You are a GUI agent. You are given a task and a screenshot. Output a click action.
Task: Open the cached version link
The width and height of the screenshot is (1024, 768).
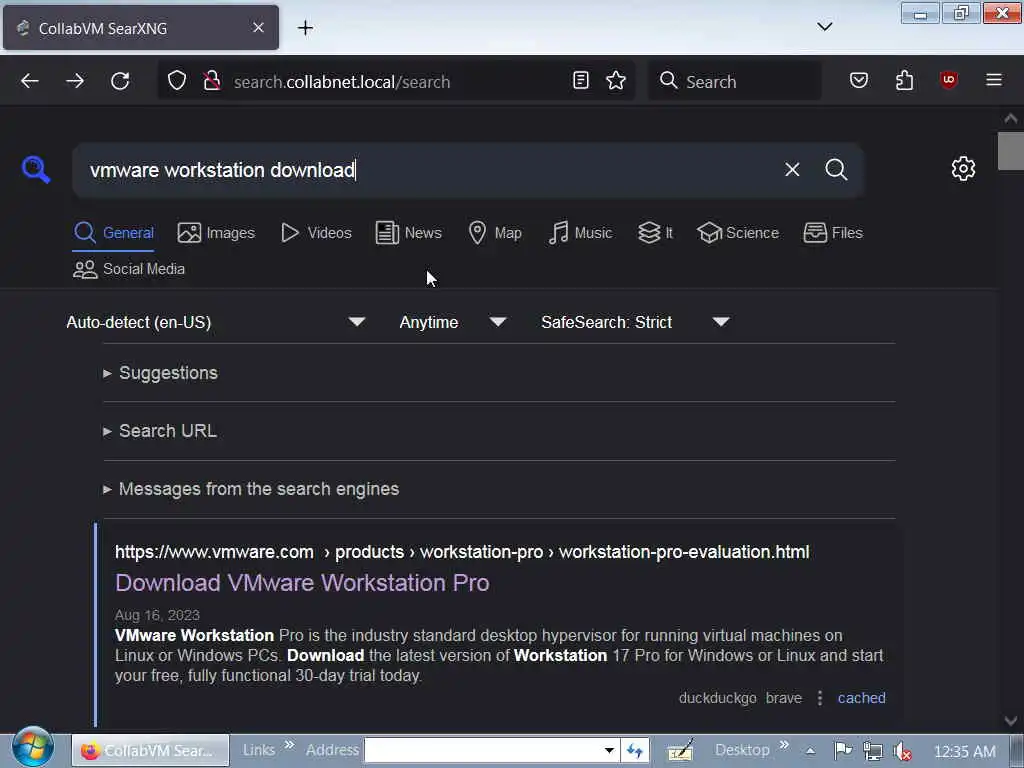coord(861,698)
